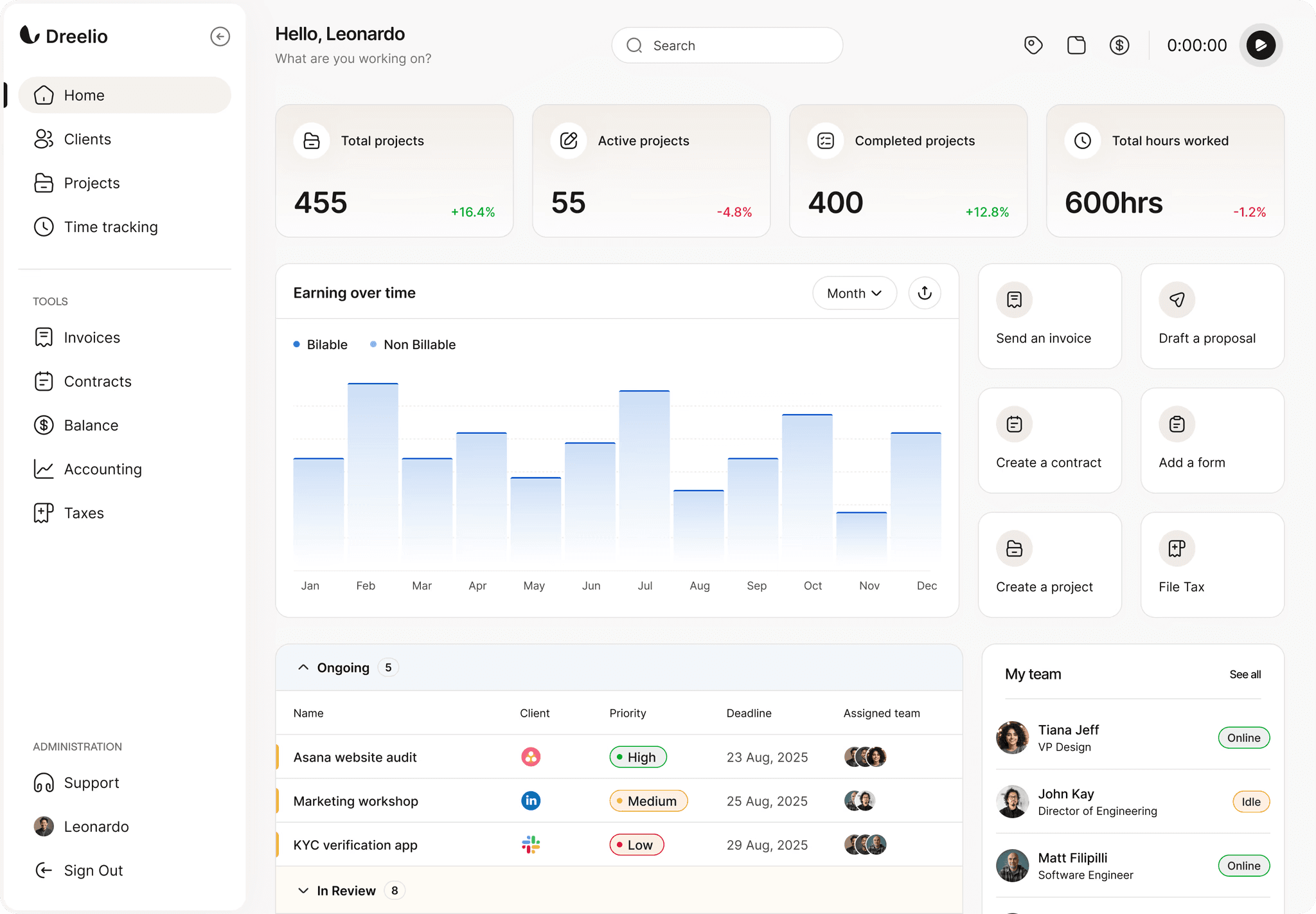
Task: Collapse the sidebar with the arrow button
Action: pos(220,37)
